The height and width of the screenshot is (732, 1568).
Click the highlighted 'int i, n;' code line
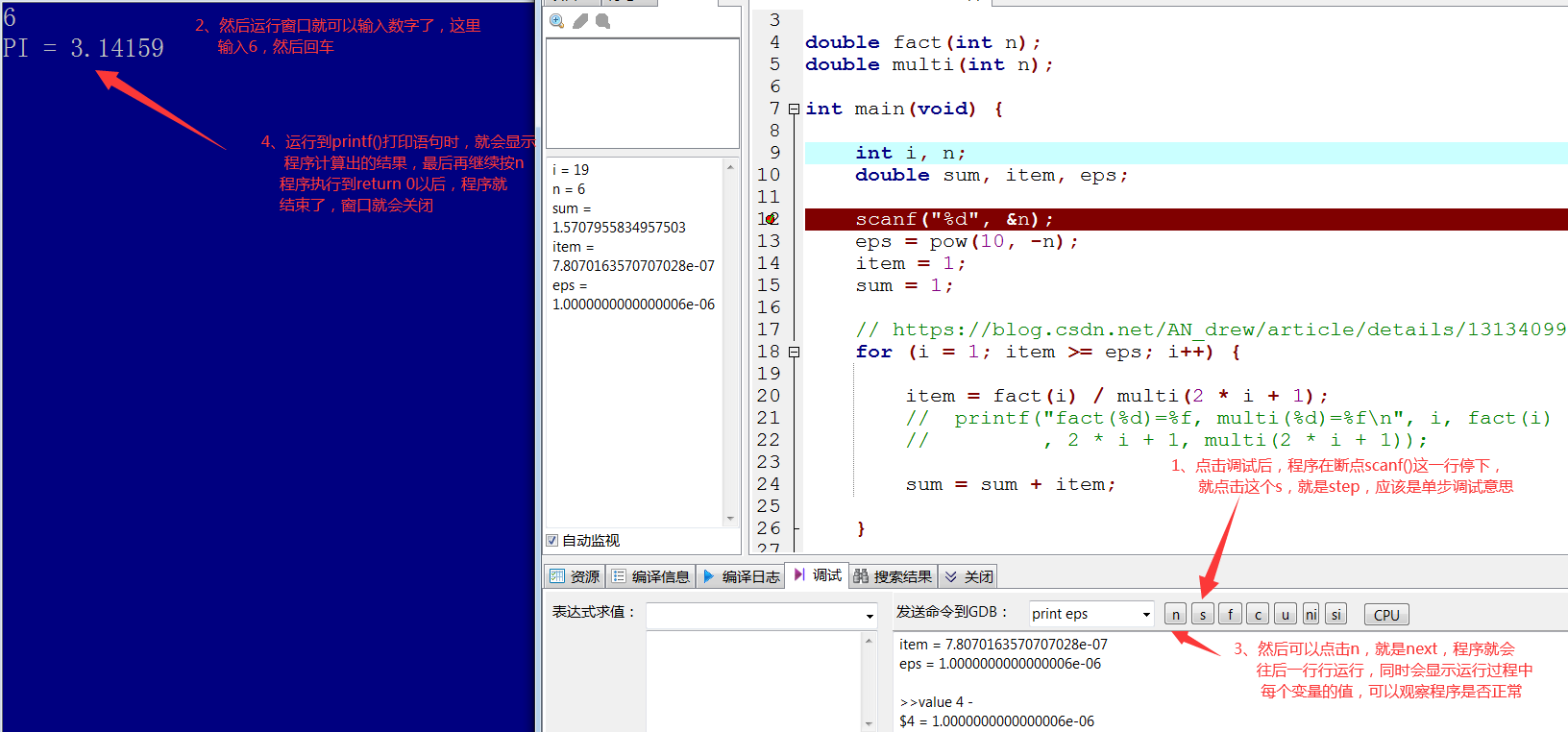[x=1186, y=153]
